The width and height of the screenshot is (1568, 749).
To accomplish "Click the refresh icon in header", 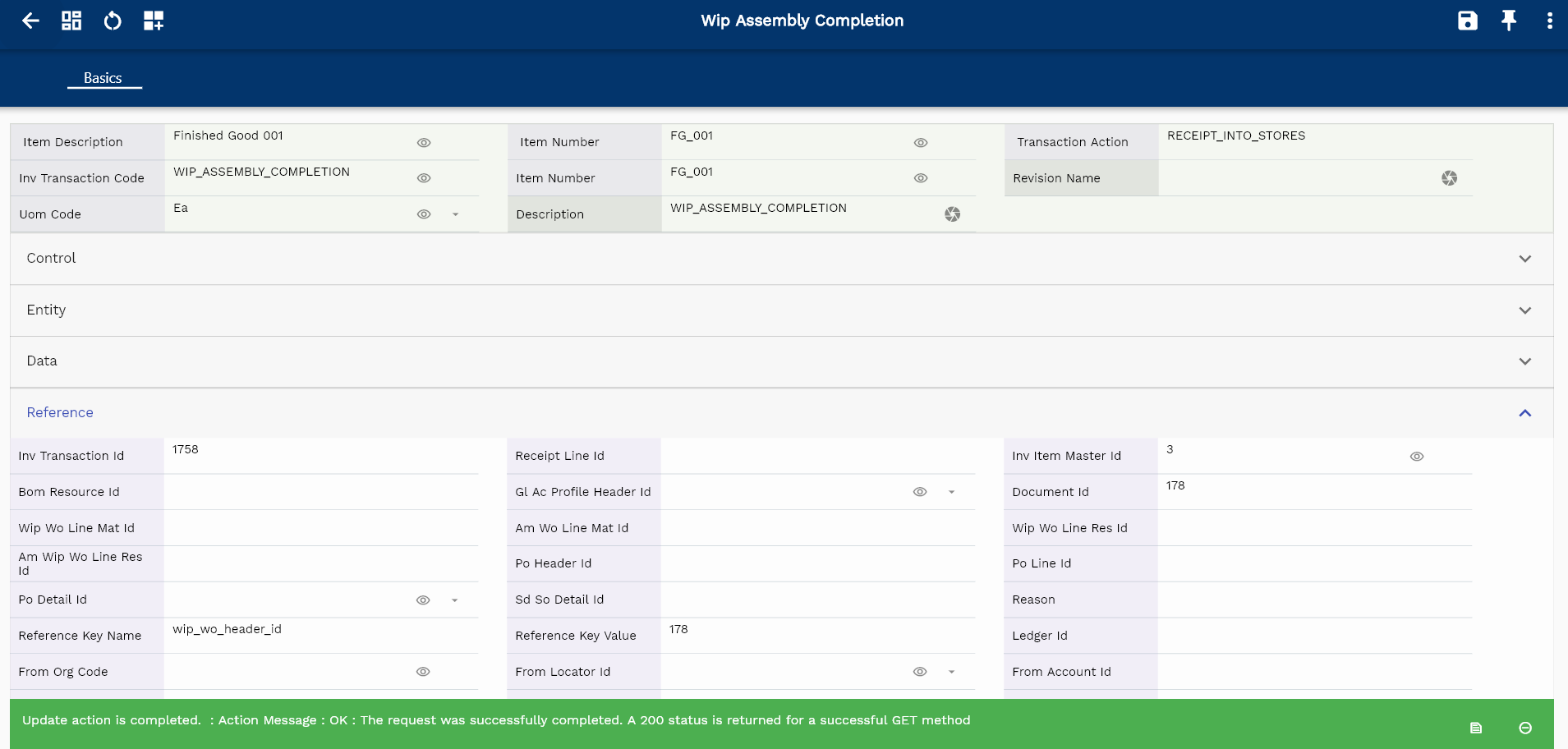I will pos(113,21).
